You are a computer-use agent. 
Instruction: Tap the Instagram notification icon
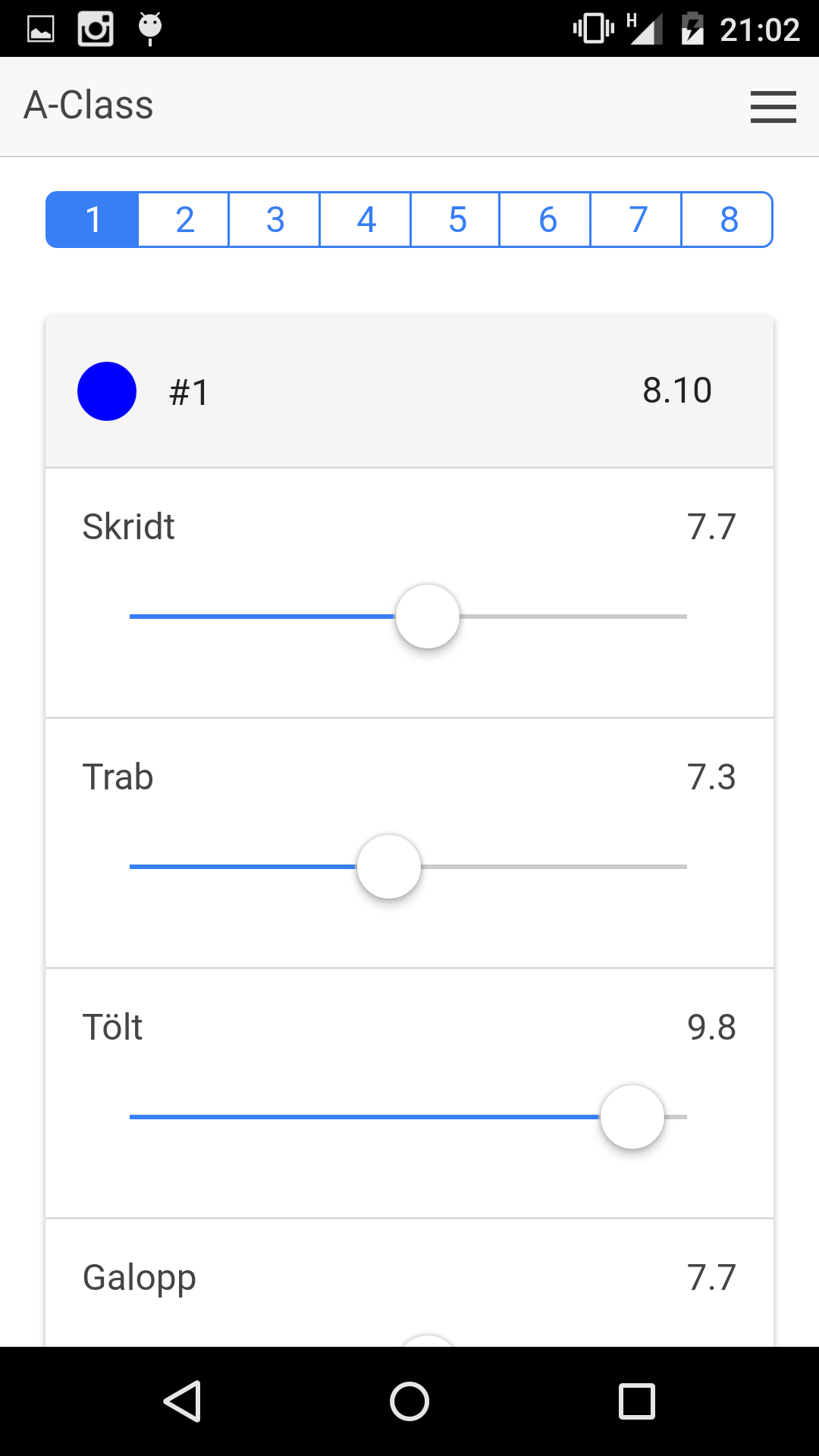coord(96,29)
